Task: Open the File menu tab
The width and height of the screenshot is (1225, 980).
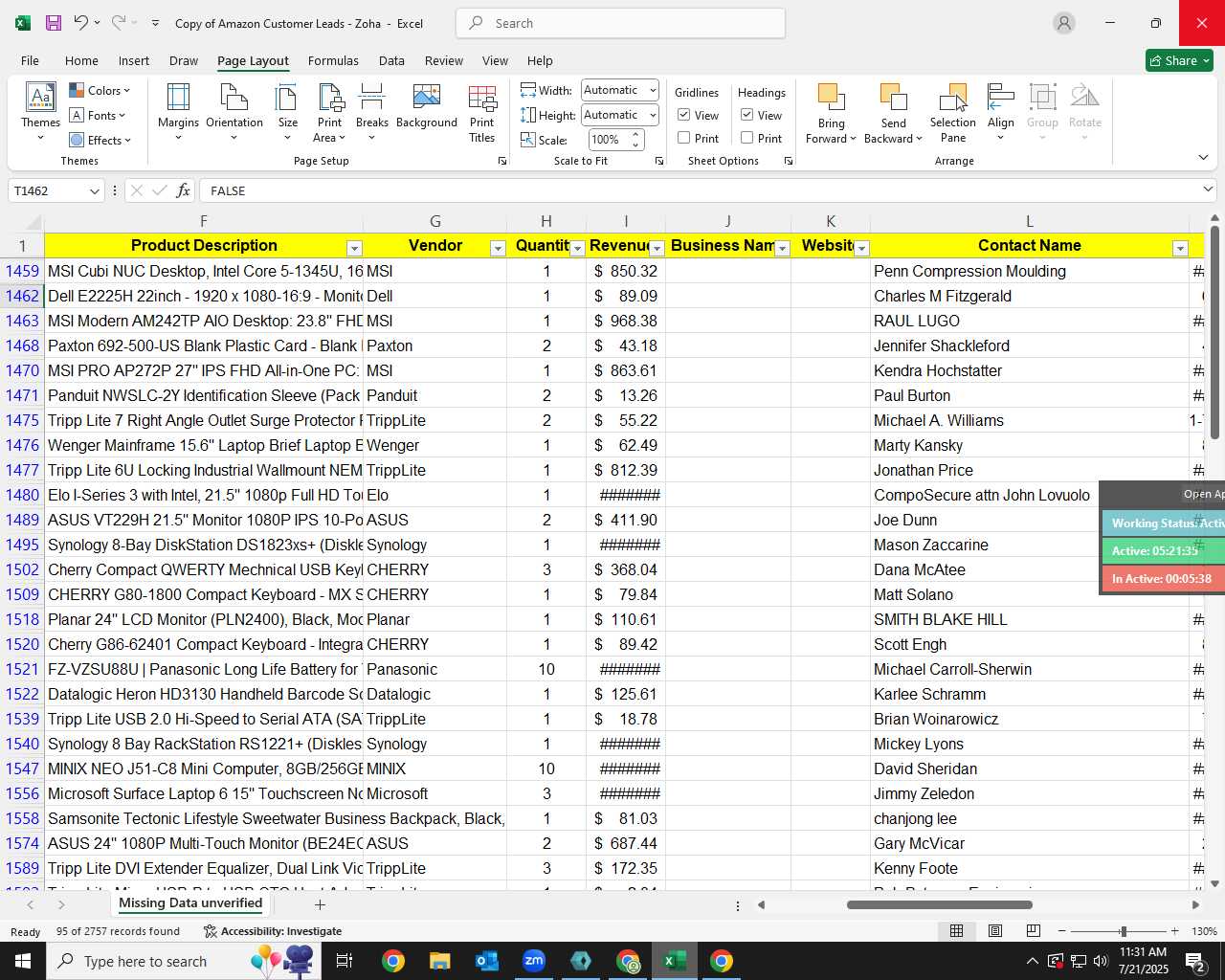Action: click(31, 60)
